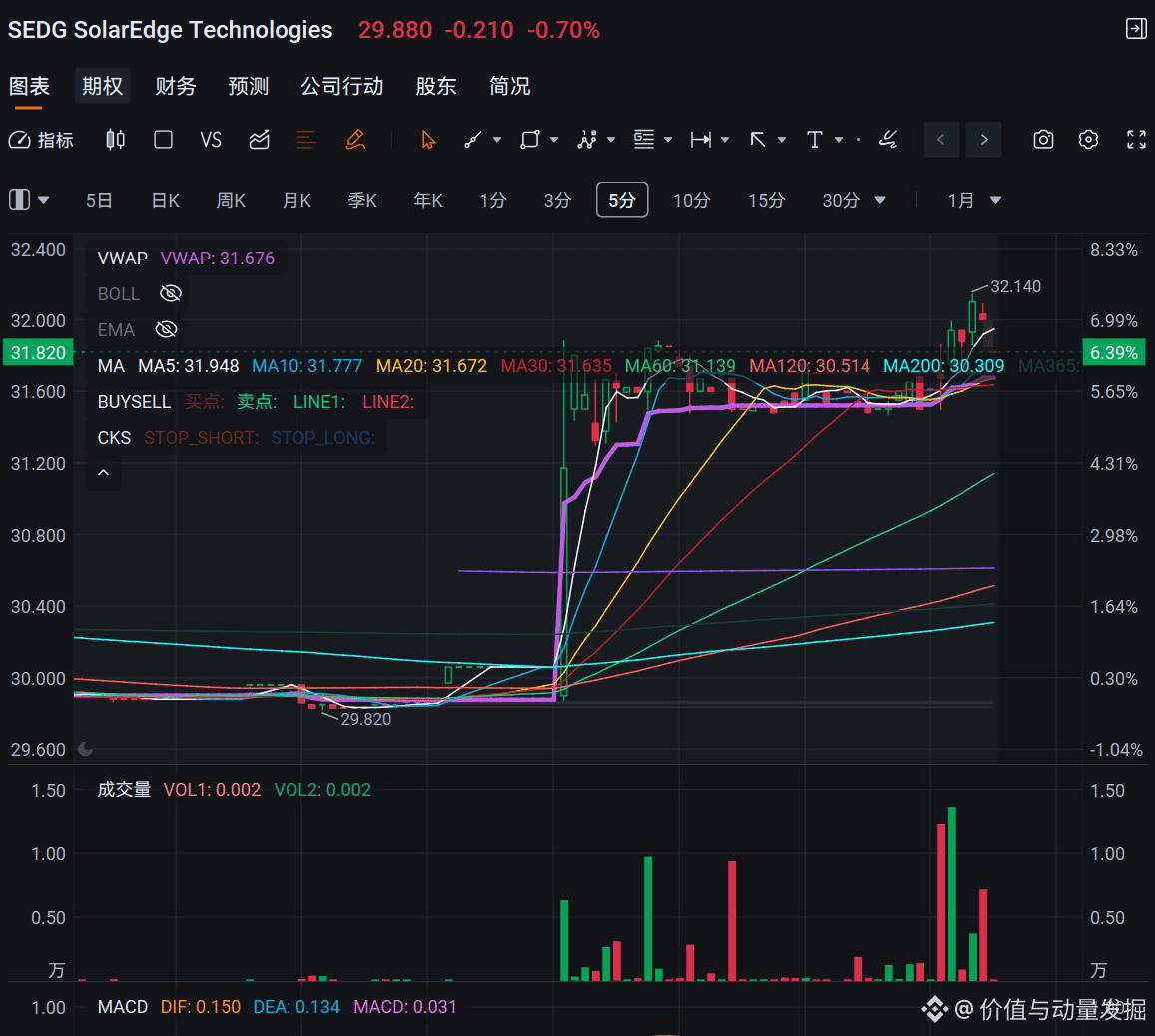Select the 10分 timeframe
This screenshot has width=1155, height=1036.
click(691, 200)
